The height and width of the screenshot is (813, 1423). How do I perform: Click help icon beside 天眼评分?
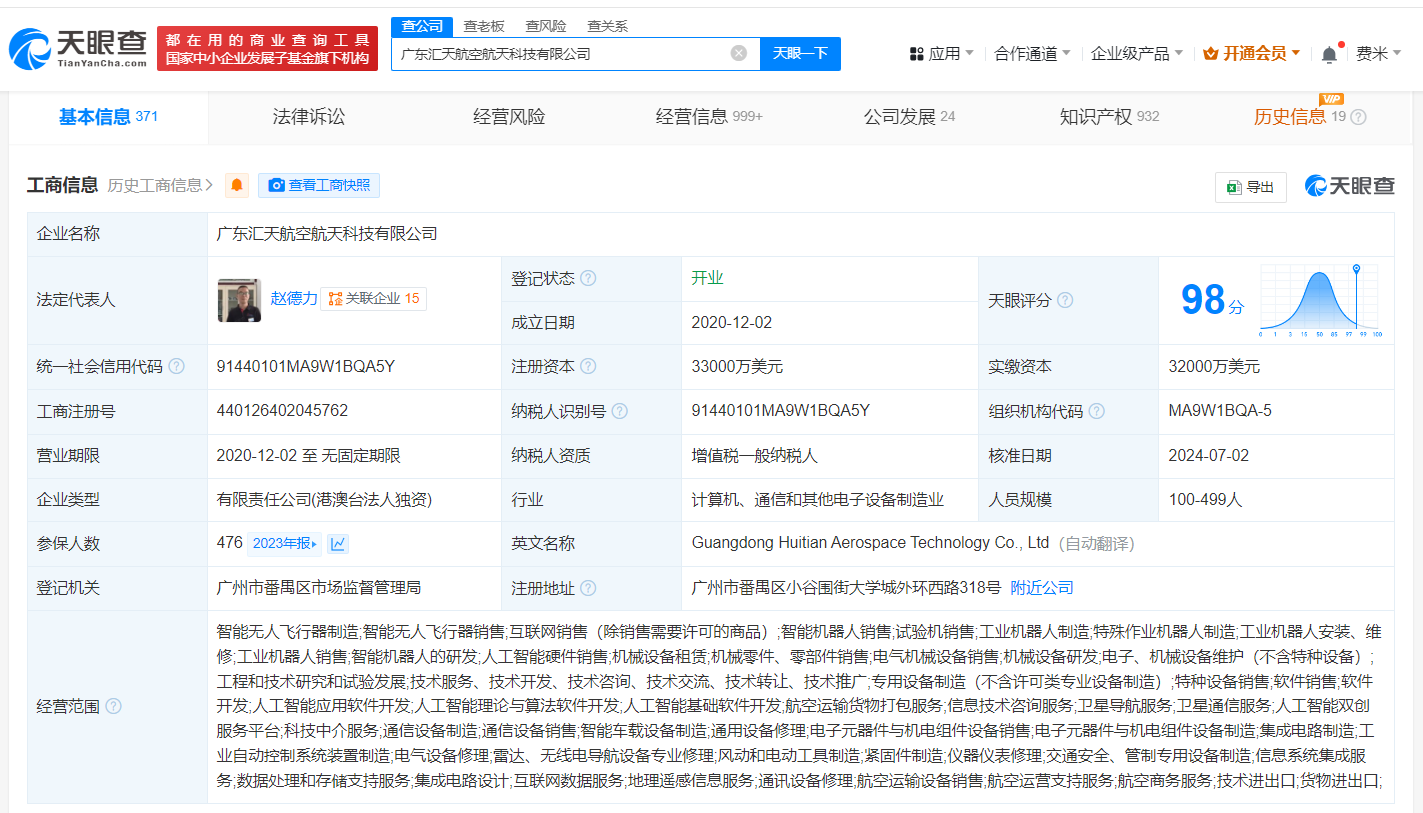pos(1065,300)
